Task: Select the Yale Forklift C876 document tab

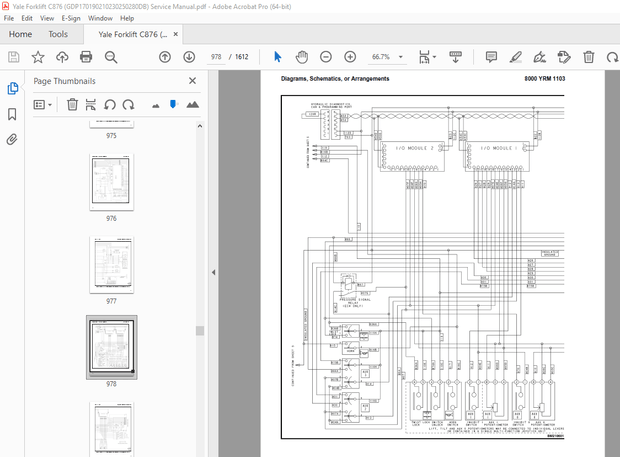Action: pyautogui.click(x=133, y=34)
